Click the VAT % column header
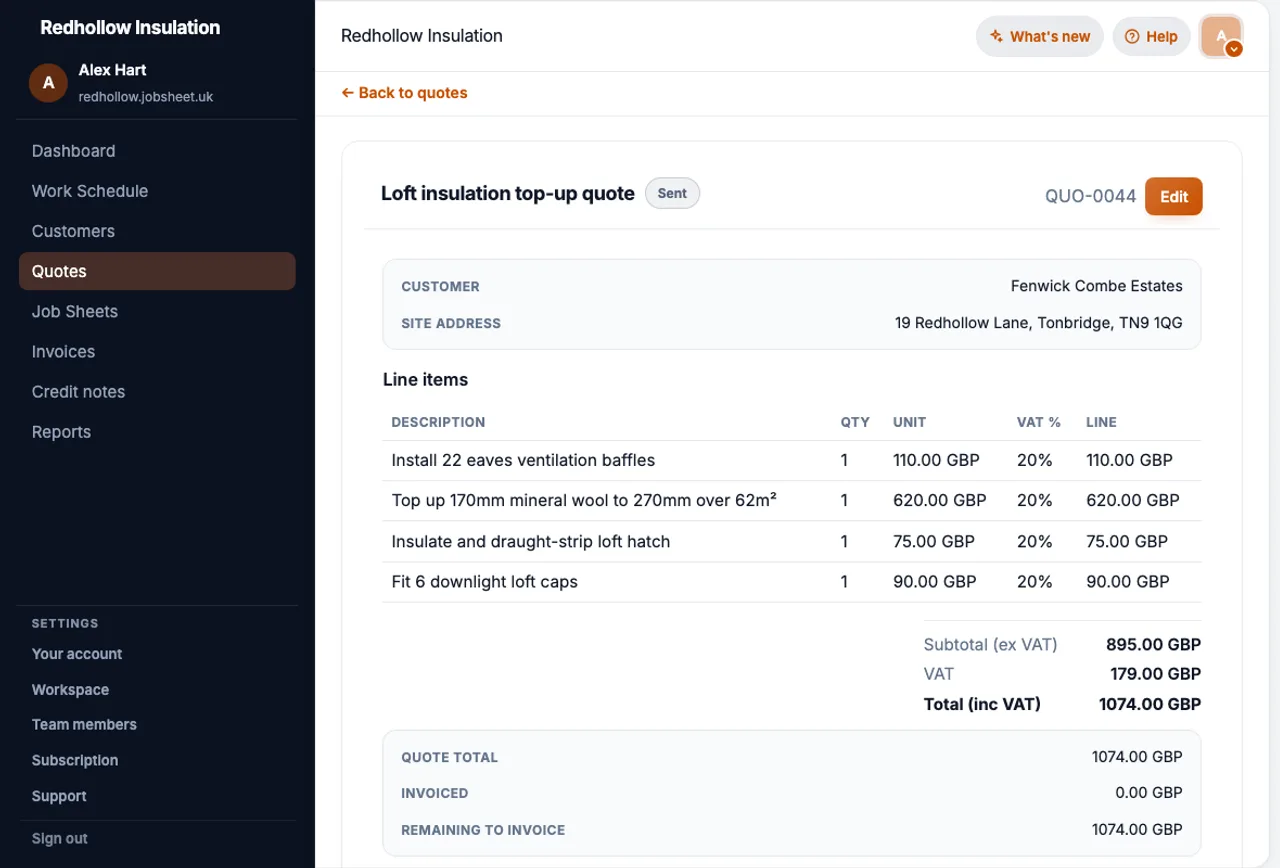This screenshot has height=868, width=1280. click(1039, 422)
